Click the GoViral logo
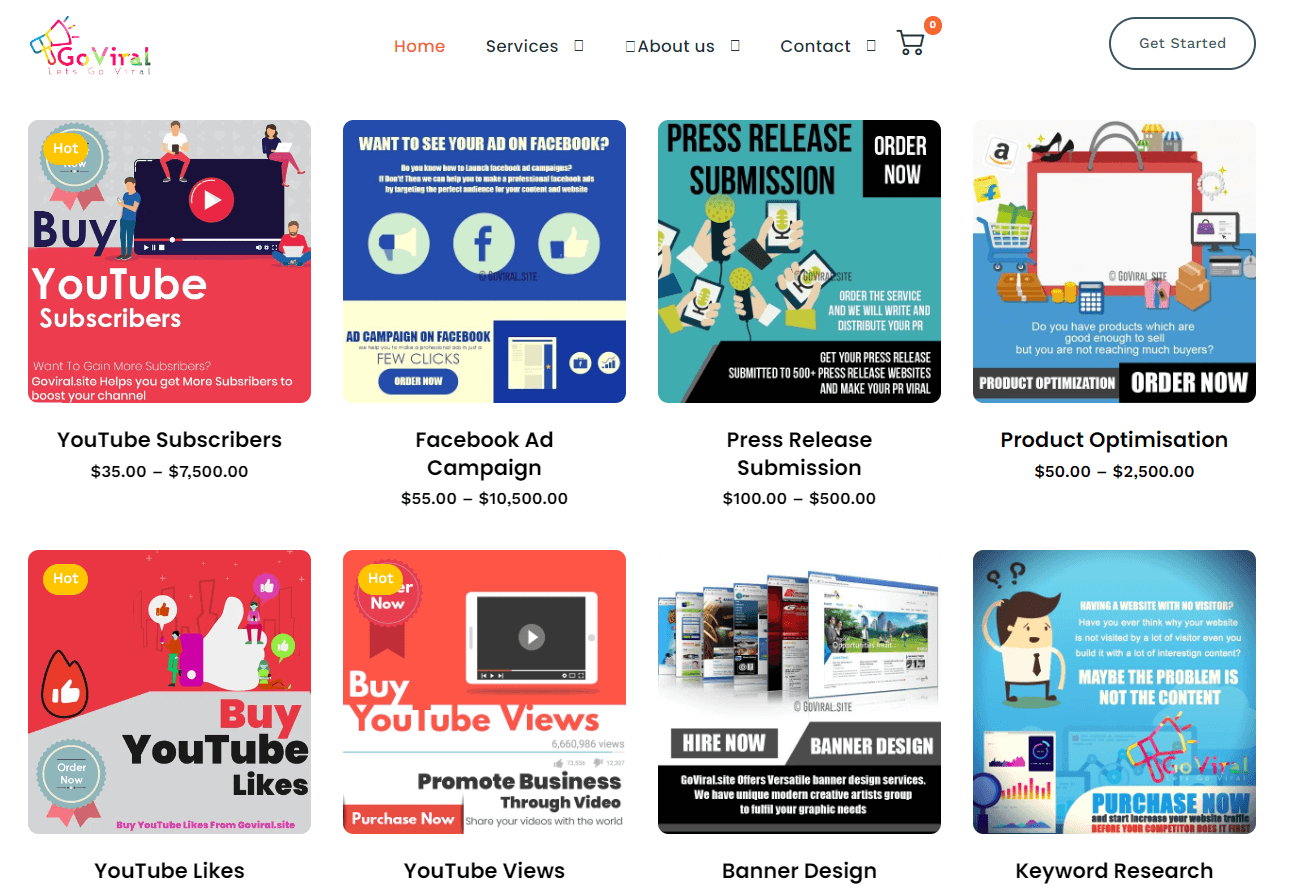1306x893 pixels. [90, 46]
